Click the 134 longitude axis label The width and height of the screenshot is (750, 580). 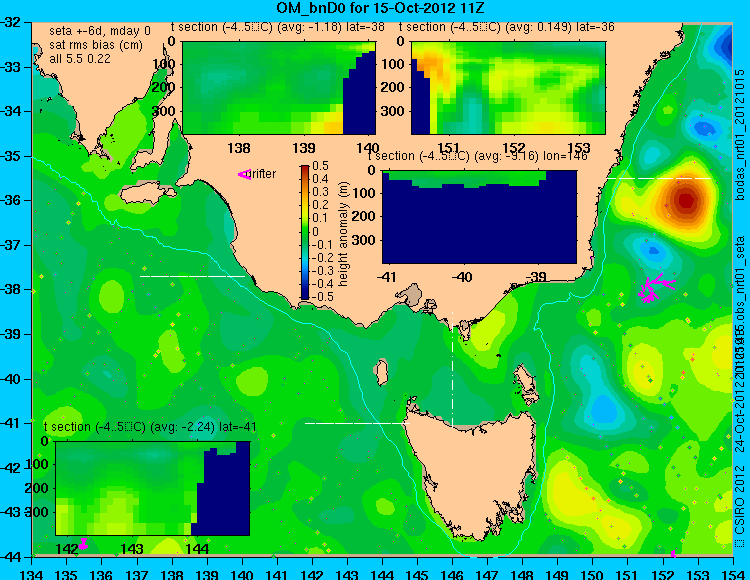click(x=32, y=574)
